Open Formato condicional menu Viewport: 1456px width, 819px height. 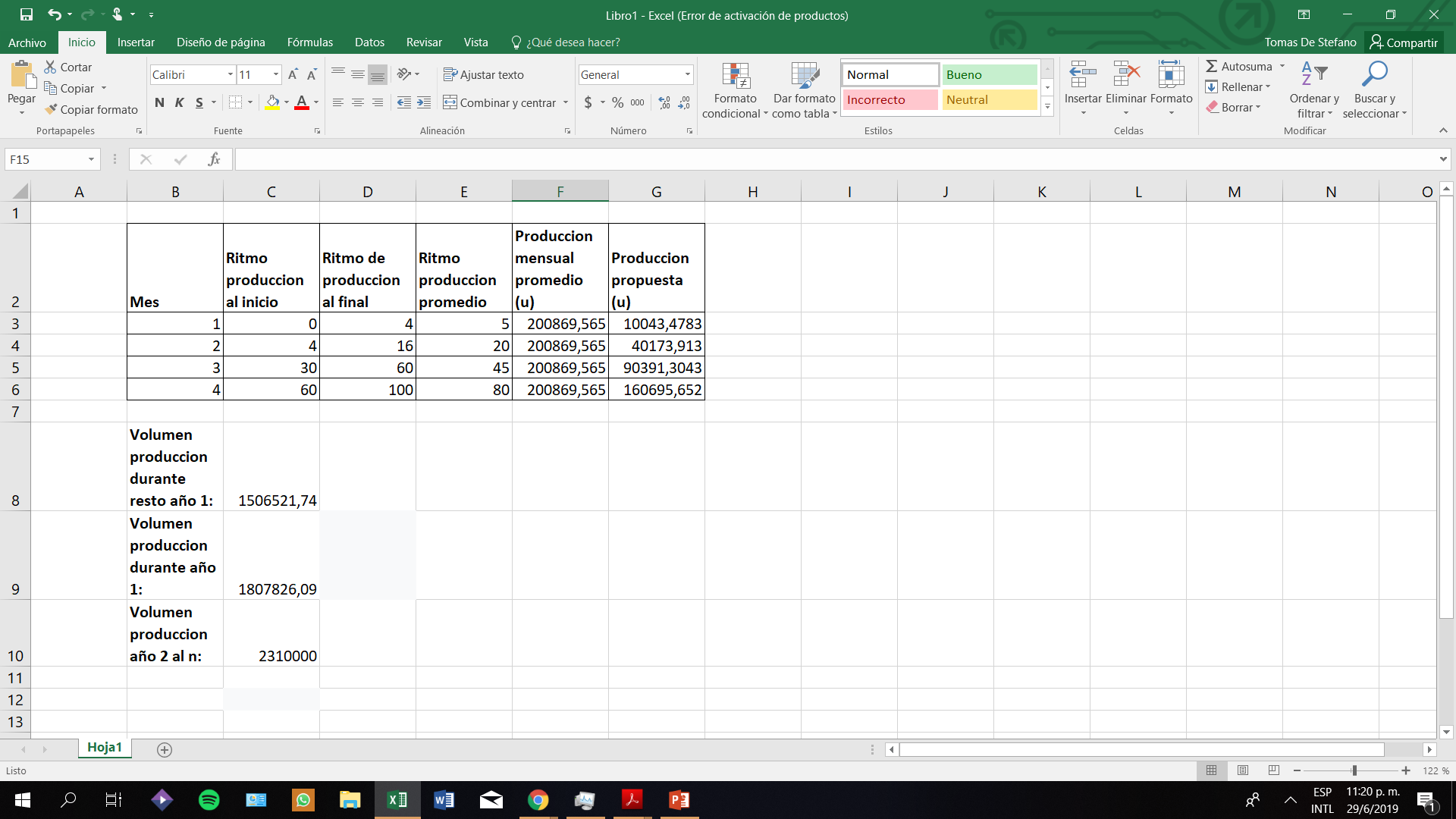735,90
